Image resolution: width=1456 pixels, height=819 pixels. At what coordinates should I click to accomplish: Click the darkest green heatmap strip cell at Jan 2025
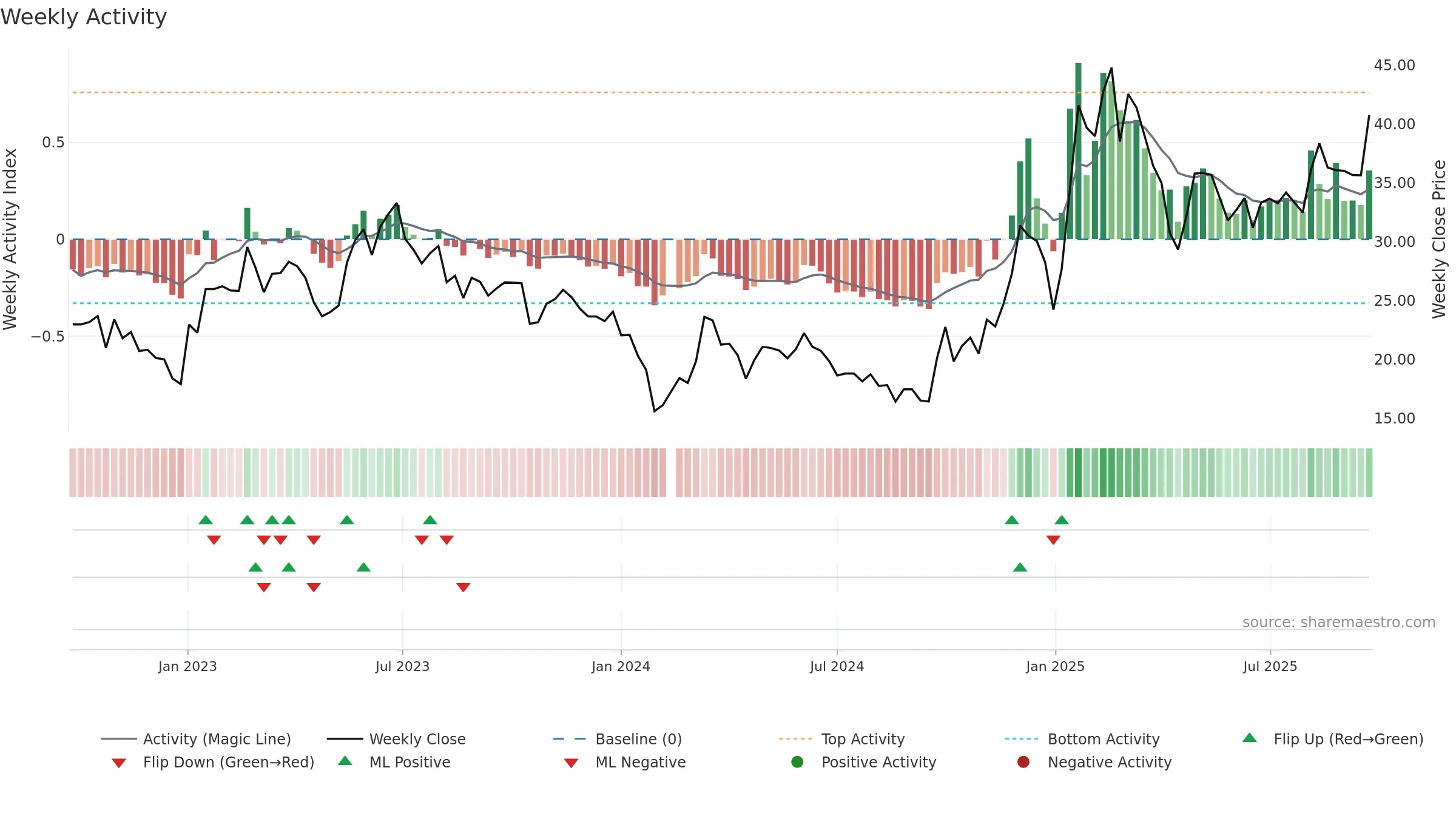coord(1078,473)
